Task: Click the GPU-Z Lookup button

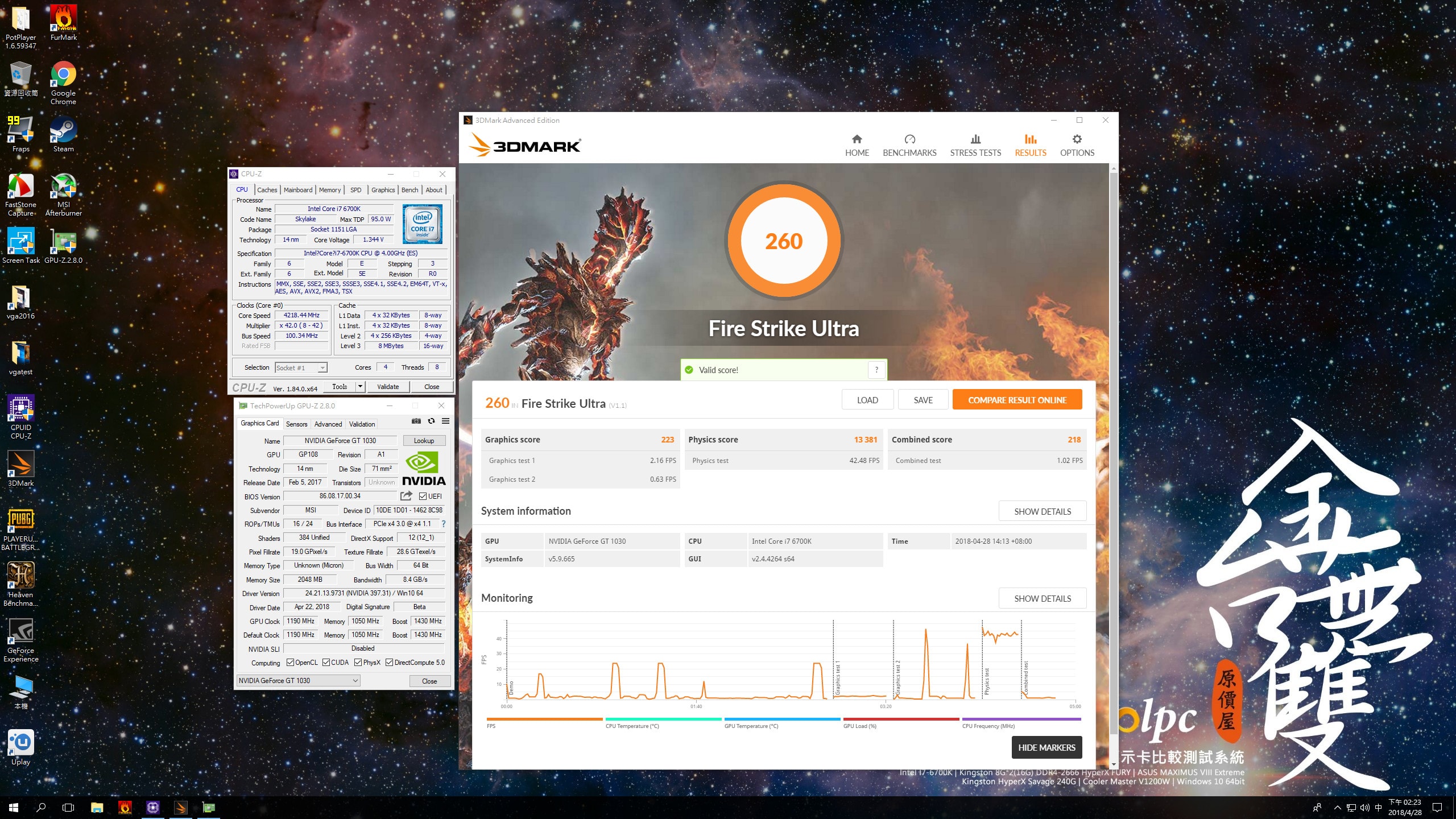Action: (x=424, y=441)
